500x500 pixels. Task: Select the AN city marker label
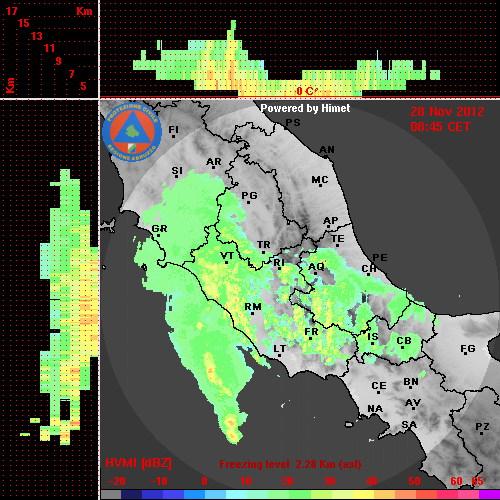[327, 150]
